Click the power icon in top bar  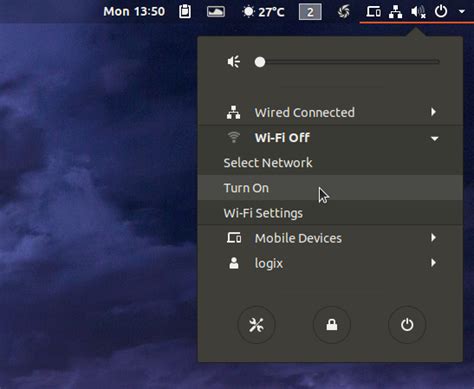point(441,12)
